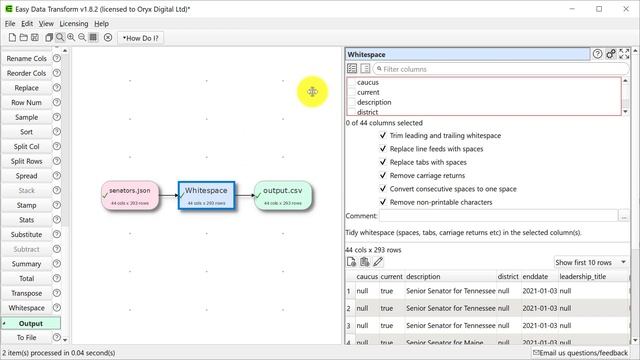640x360 pixels.
Task: Click down arrow of column list scrollbar
Action: point(625,111)
